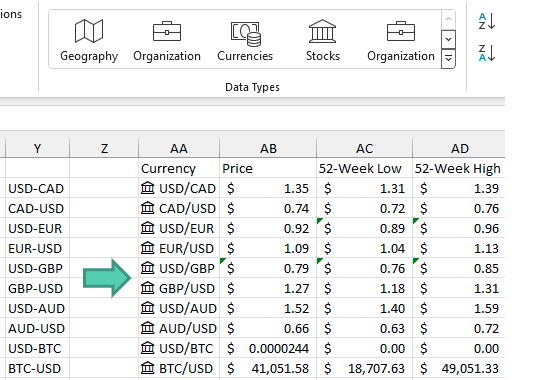
Task: Select the Currencies data type
Action: pos(245,40)
